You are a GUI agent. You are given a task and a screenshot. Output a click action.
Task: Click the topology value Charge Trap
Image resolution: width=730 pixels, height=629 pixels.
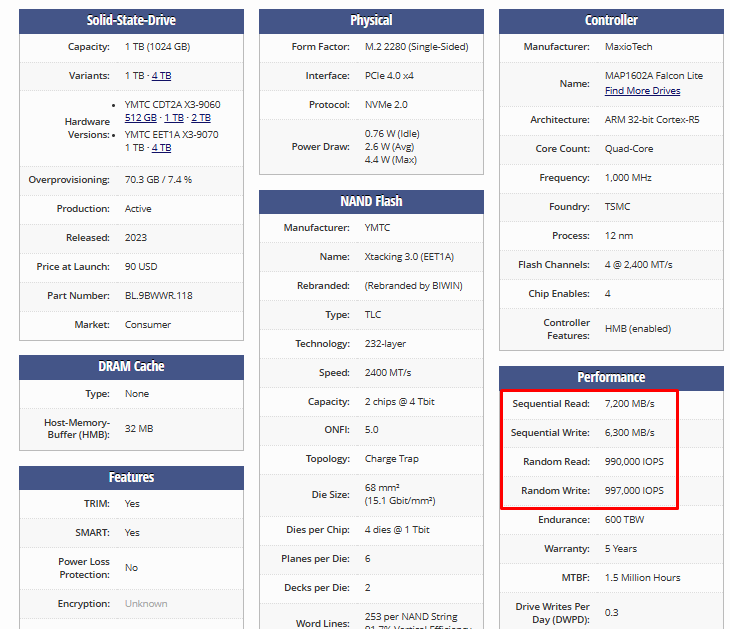392,459
